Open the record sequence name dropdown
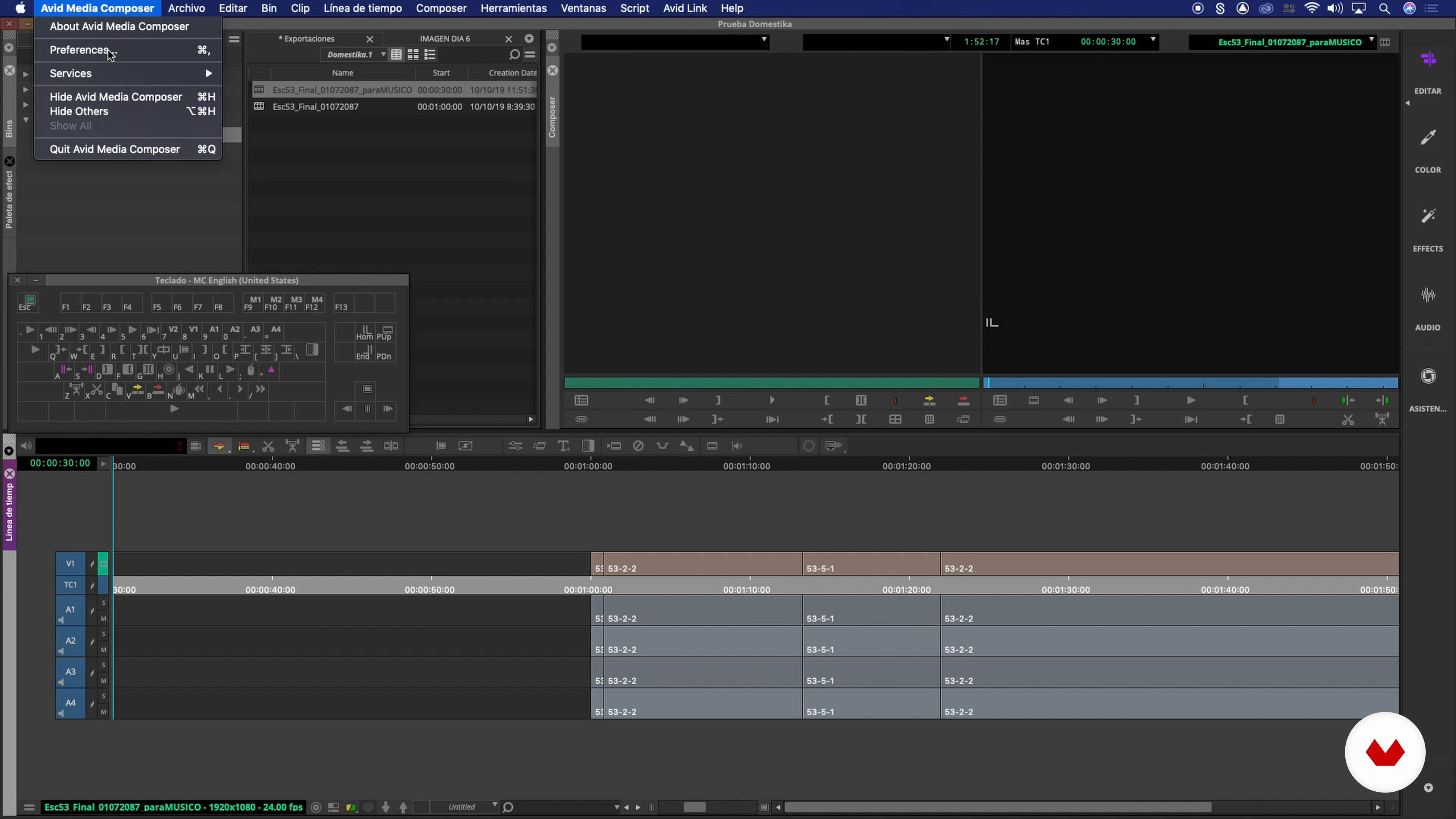 coord(1282,42)
